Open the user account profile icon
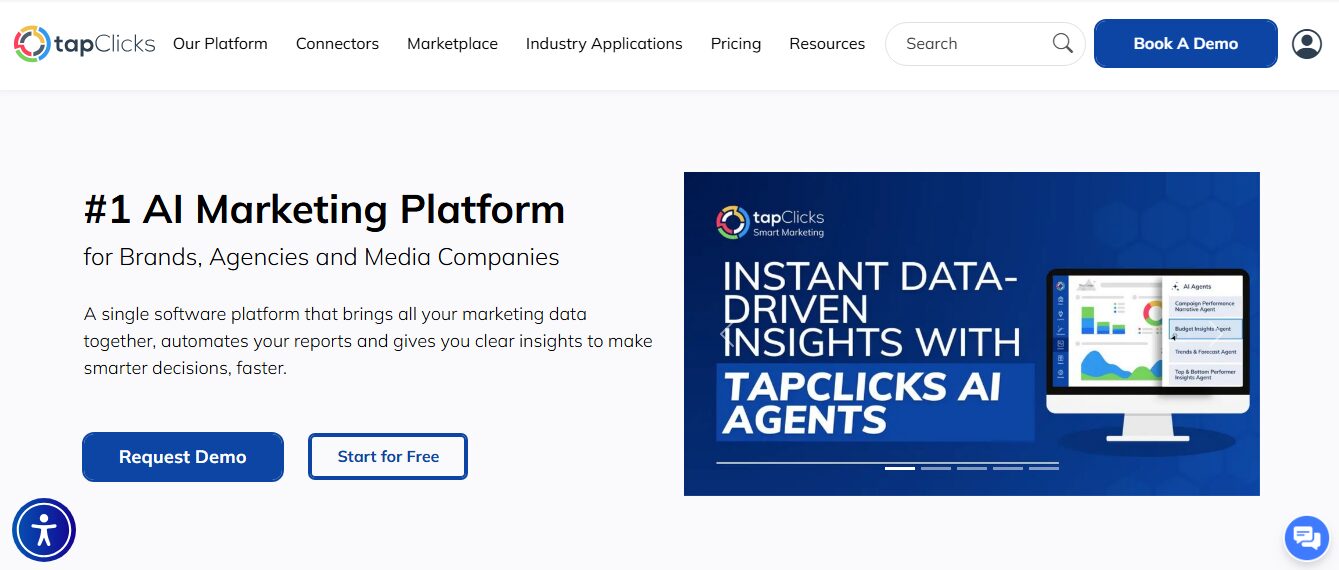This screenshot has height=570, width=1339. tap(1306, 44)
